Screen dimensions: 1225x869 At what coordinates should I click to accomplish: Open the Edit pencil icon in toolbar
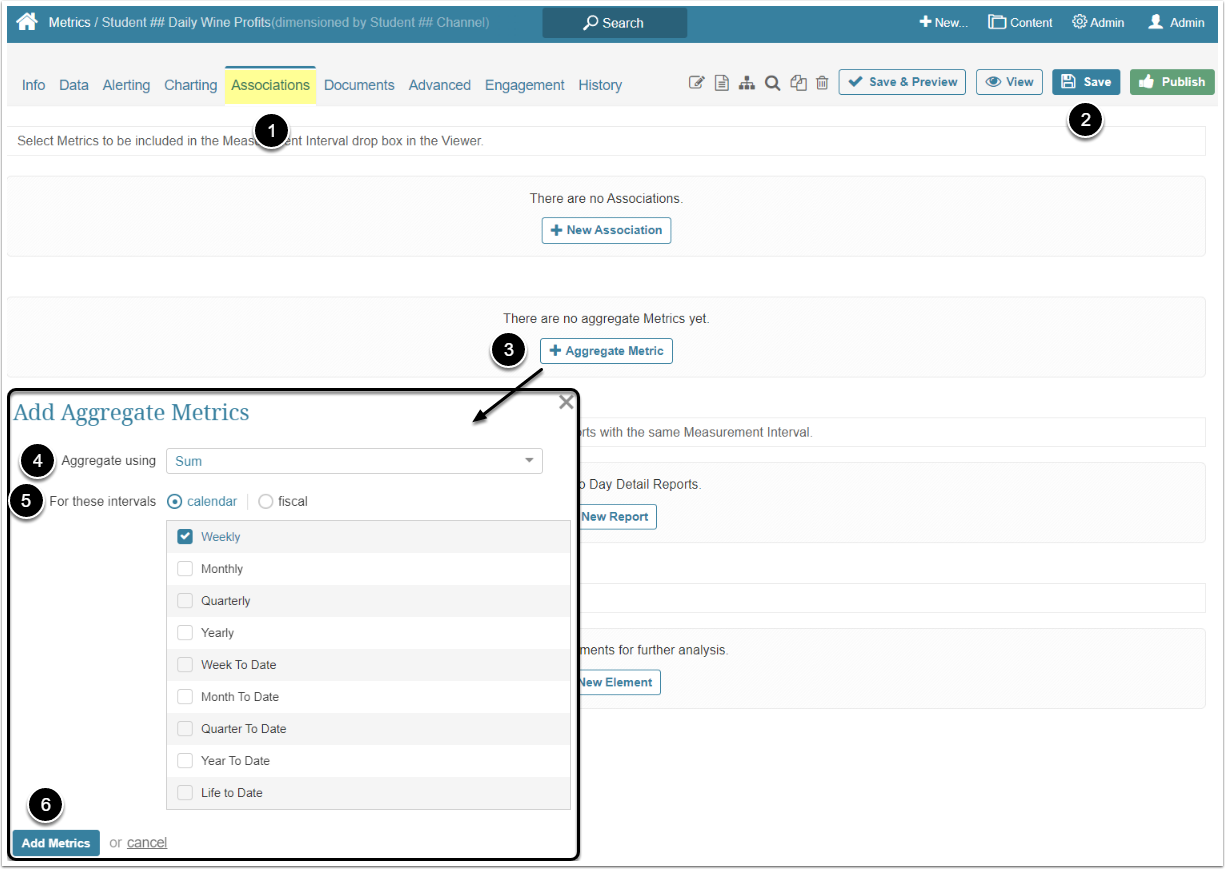[x=697, y=83]
